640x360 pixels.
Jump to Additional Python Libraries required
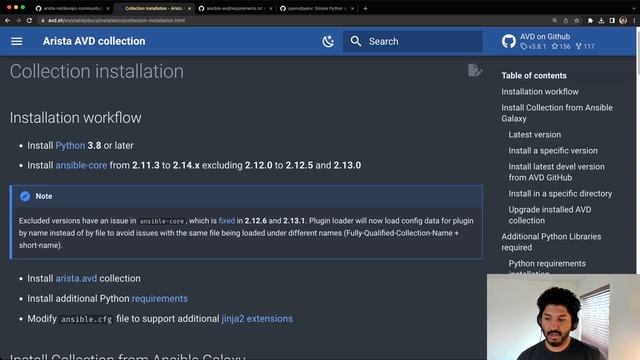(551, 242)
